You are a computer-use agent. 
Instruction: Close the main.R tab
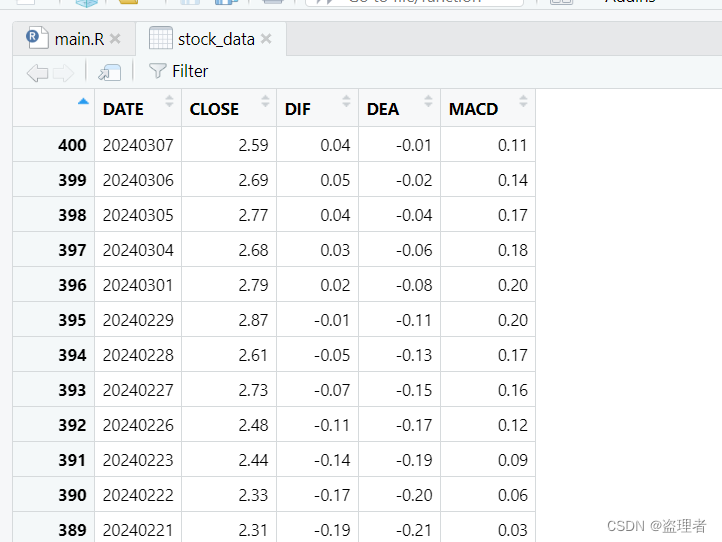[116, 39]
